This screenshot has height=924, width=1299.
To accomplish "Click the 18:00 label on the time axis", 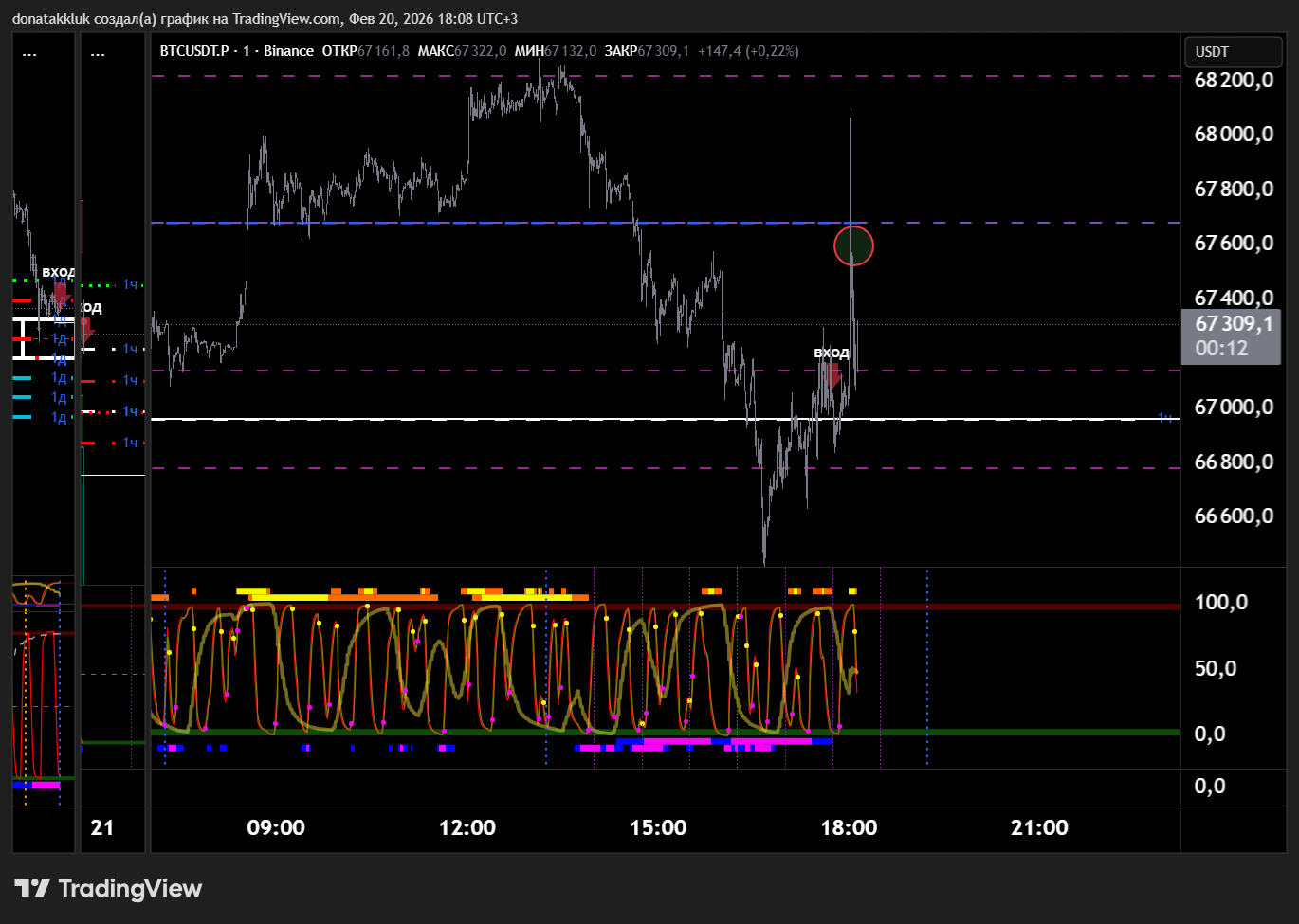I will pyautogui.click(x=849, y=827).
